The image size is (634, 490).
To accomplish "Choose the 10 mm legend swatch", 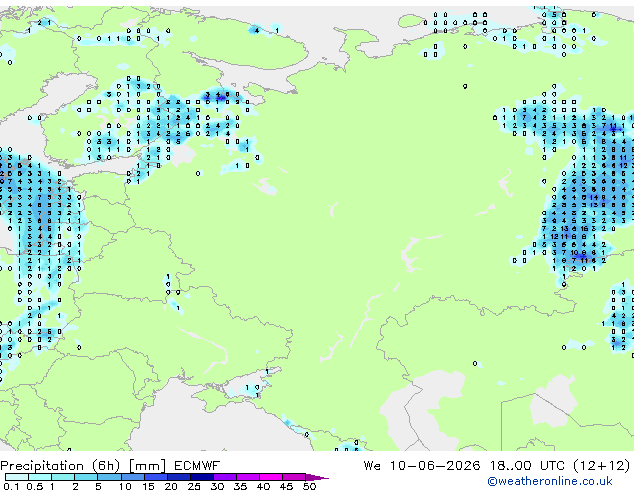I will pos(132,477).
